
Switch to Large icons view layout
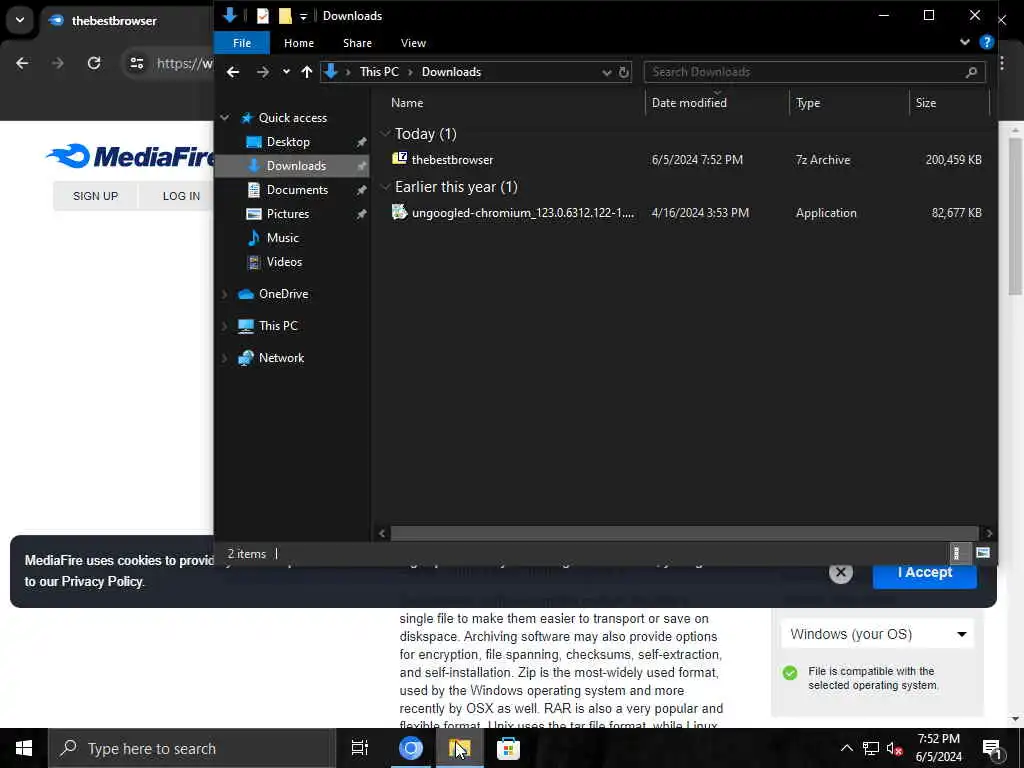pos(983,553)
